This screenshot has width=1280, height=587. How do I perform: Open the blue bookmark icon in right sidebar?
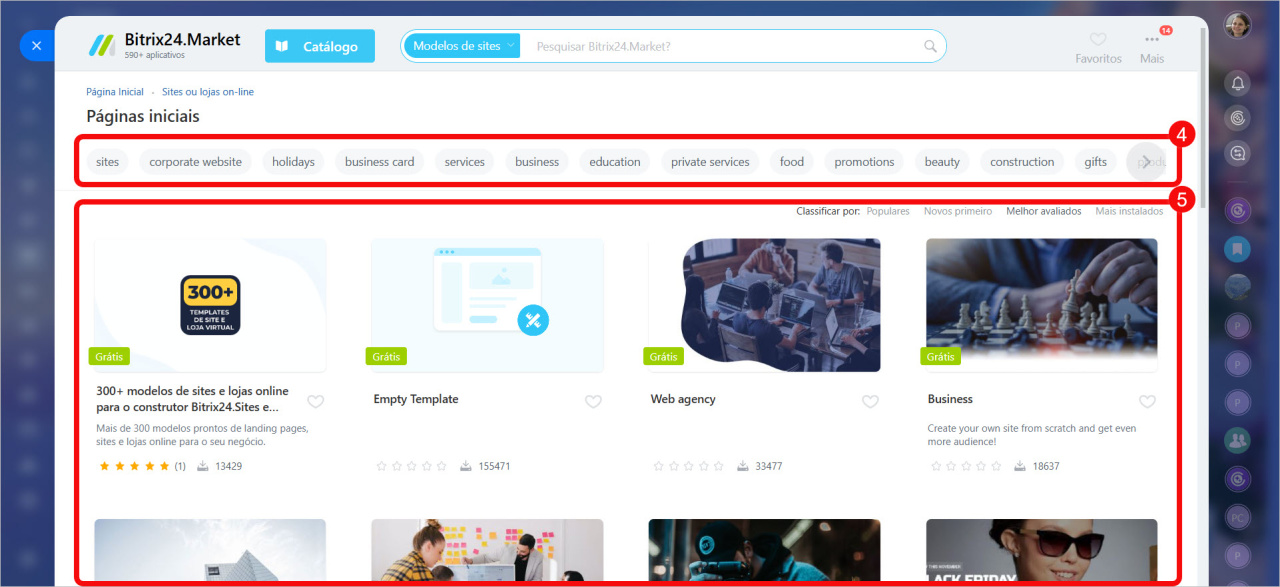click(1238, 248)
